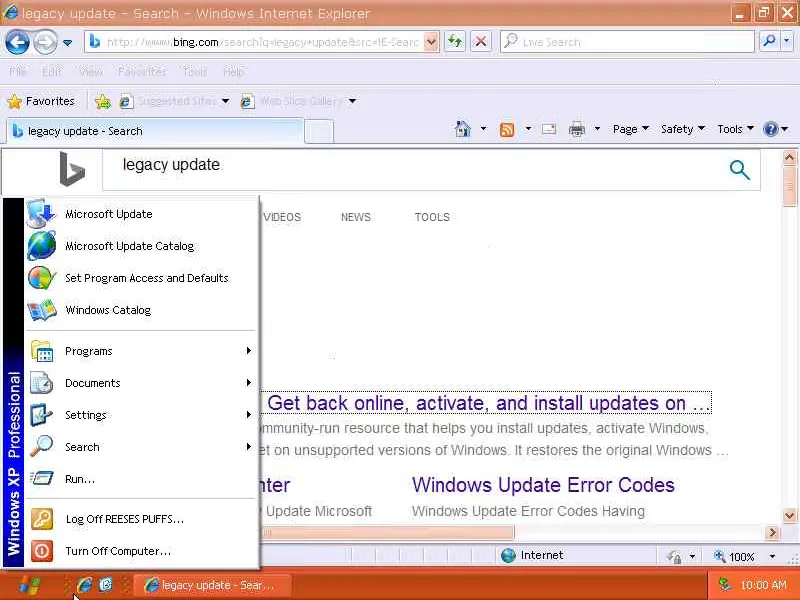Image resolution: width=800 pixels, height=600 pixels.
Task: Click the horizontal scrollbar thumb
Action: 388,533
